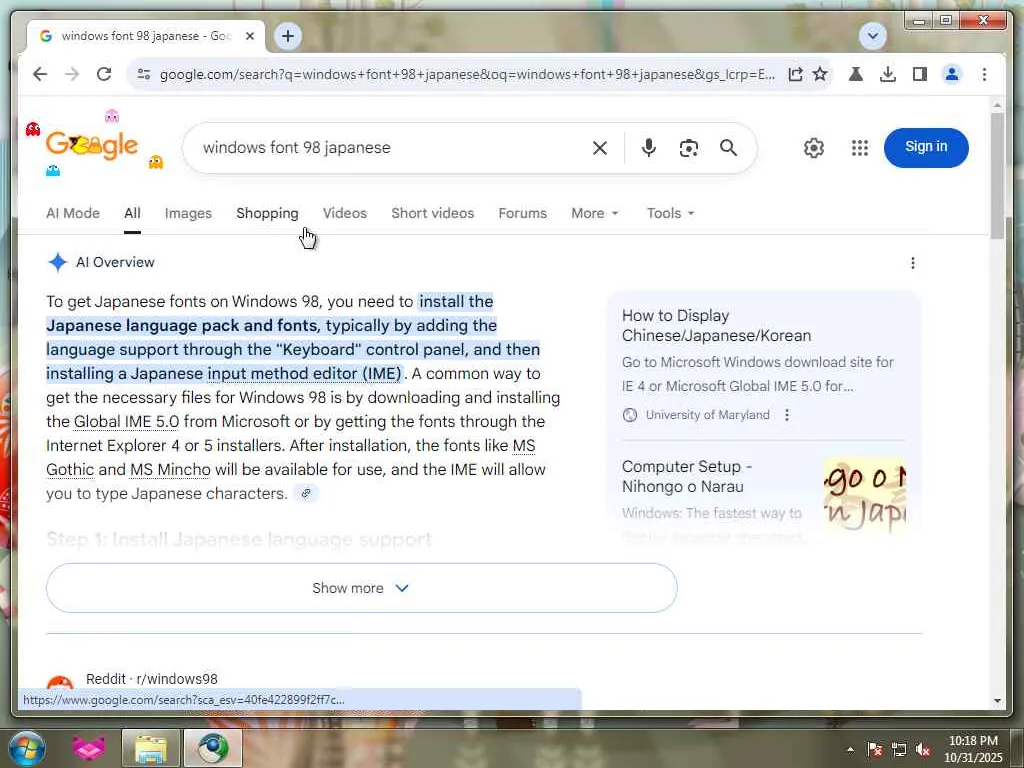Open Reddit r/windows98 result

pyautogui.click(x=152, y=679)
